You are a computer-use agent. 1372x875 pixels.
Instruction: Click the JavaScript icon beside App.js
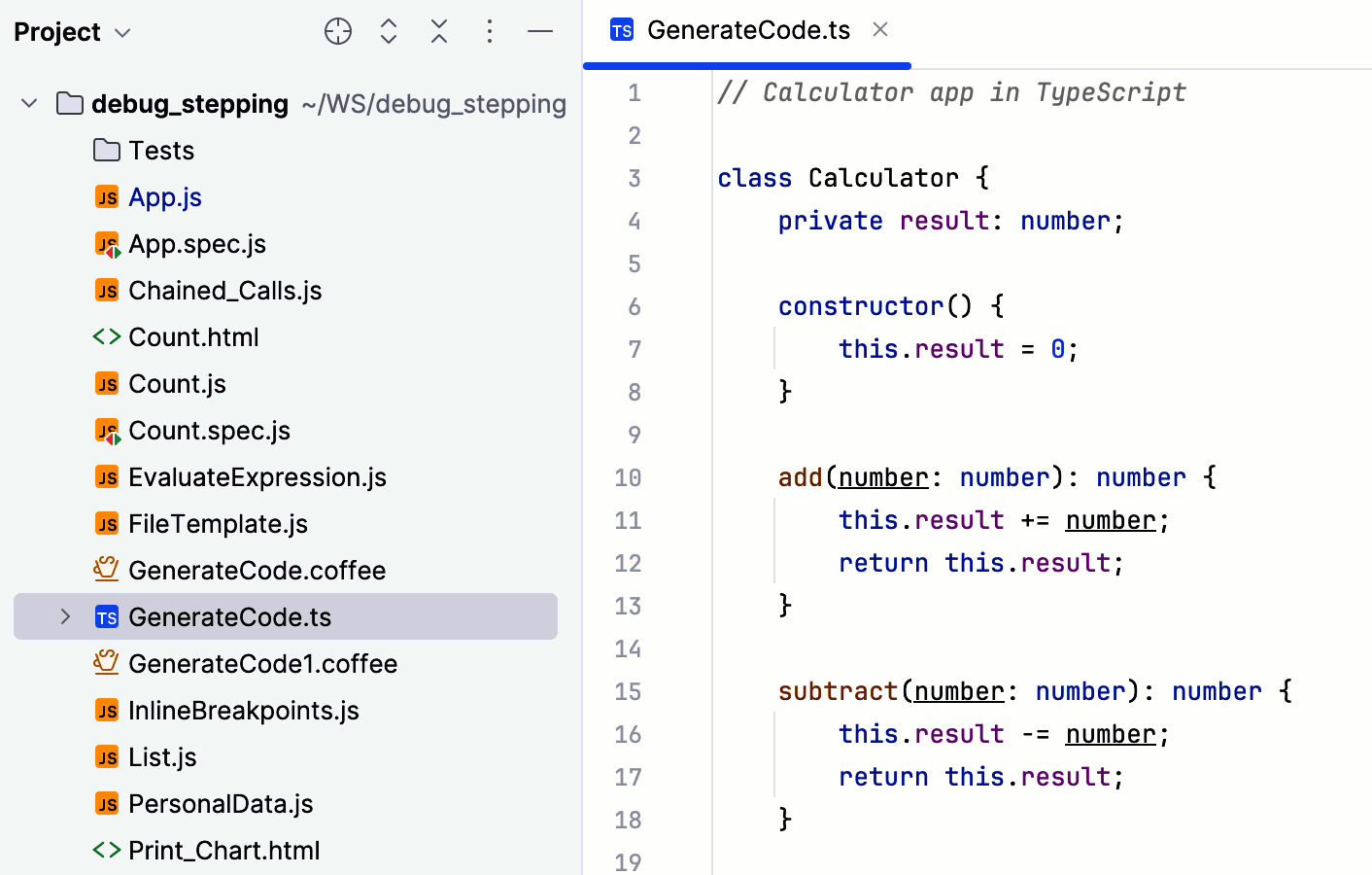[107, 196]
